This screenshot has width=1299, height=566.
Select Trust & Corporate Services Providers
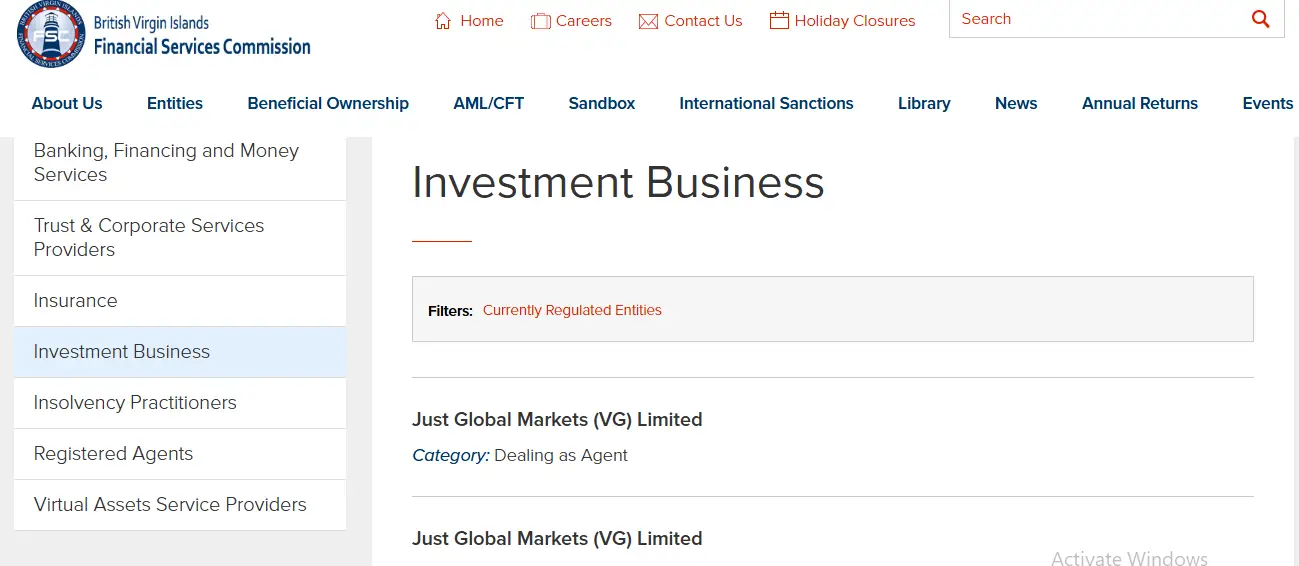point(180,238)
